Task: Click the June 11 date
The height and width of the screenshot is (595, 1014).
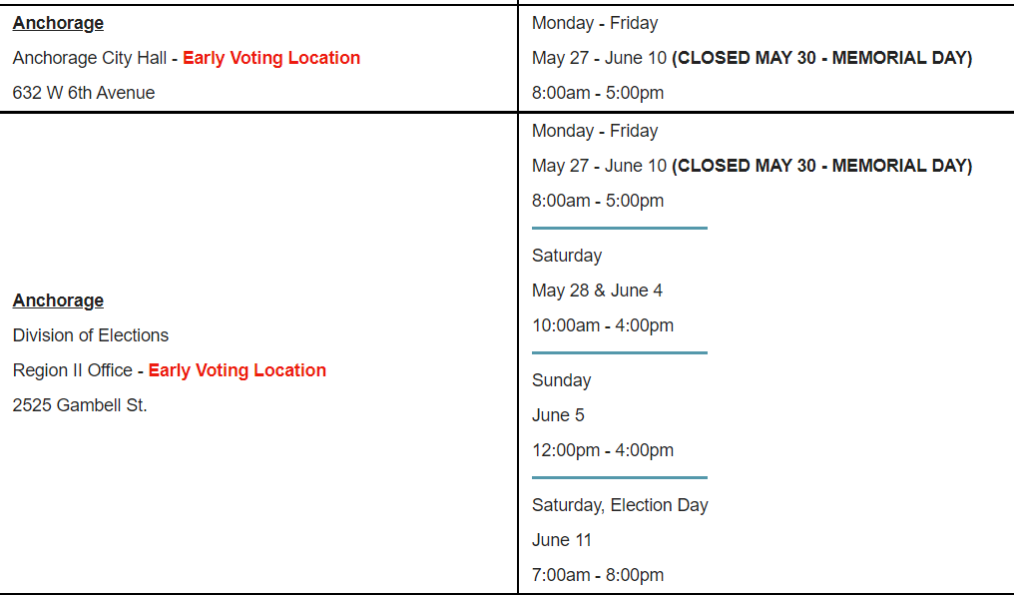Action: (x=562, y=540)
